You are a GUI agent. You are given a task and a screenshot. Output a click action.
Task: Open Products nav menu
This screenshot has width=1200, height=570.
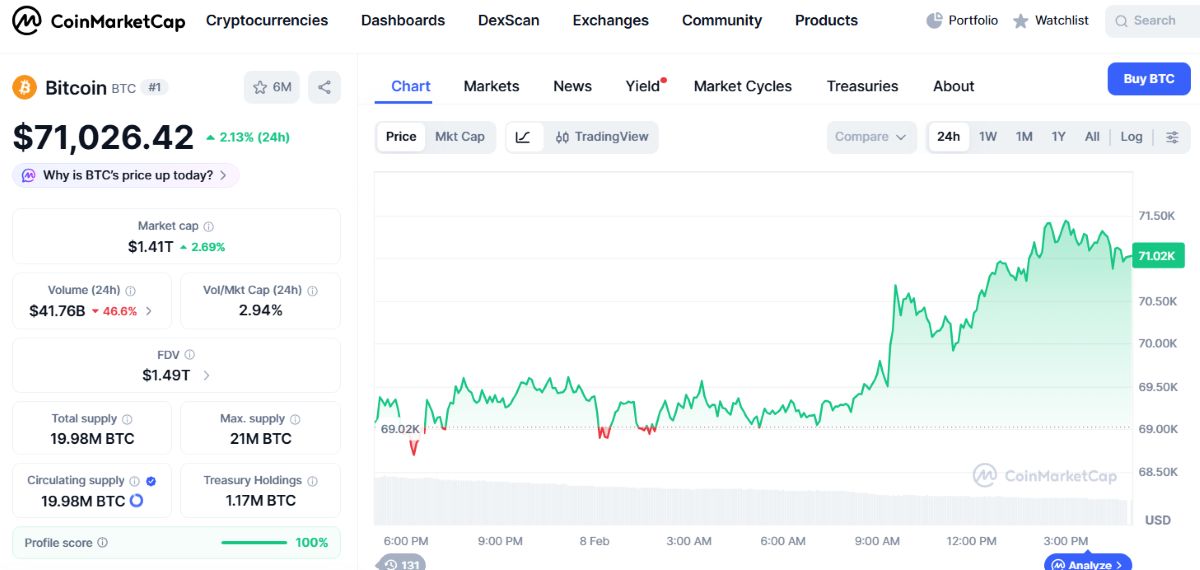point(826,20)
